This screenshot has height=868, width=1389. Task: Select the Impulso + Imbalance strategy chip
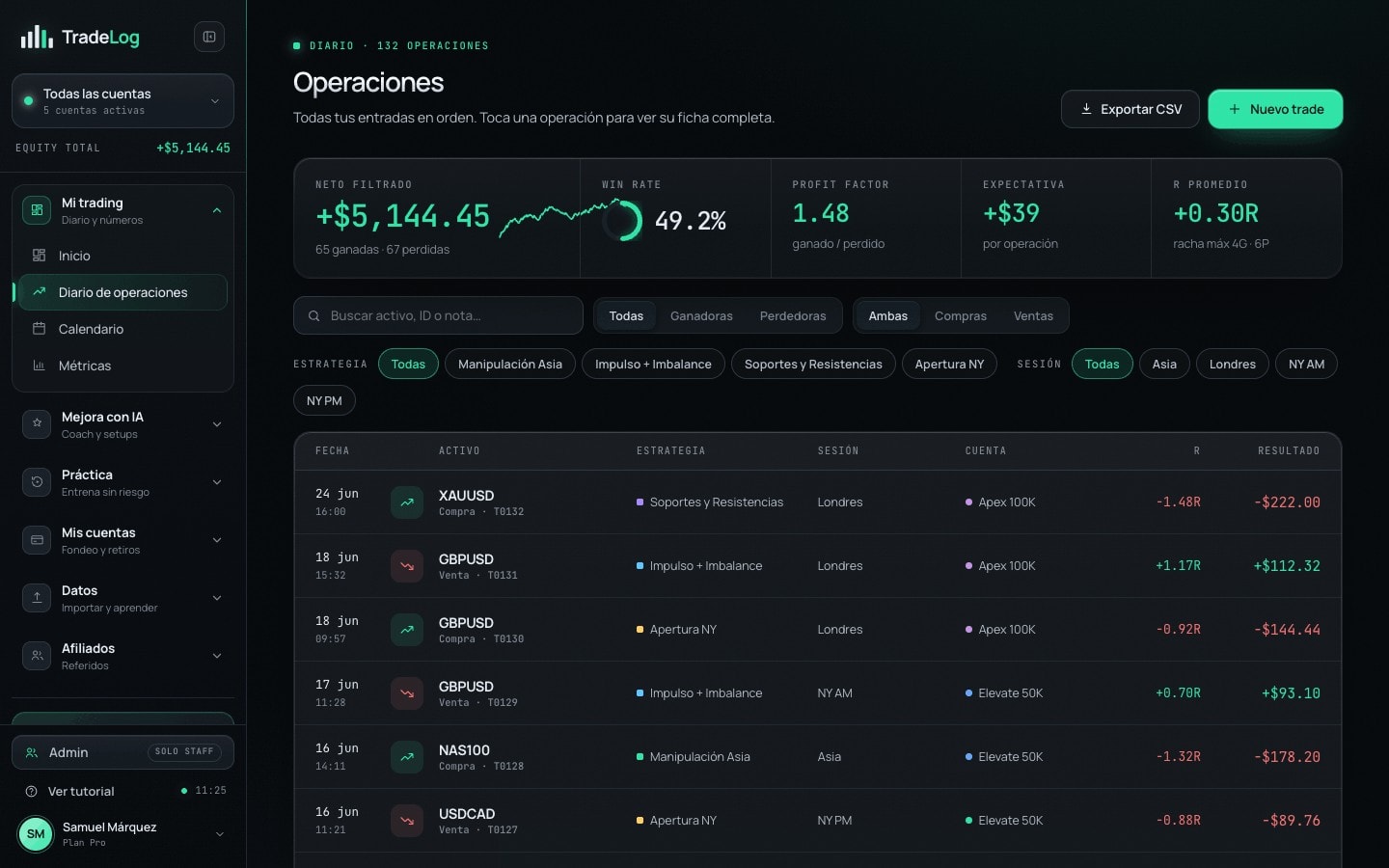pyautogui.click(x=653, y=365)
